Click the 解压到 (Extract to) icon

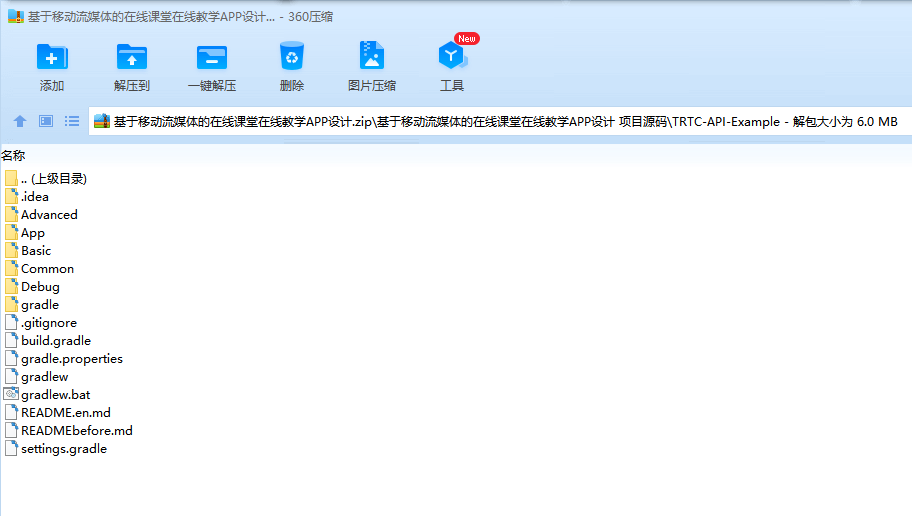[x=131, y=57]
